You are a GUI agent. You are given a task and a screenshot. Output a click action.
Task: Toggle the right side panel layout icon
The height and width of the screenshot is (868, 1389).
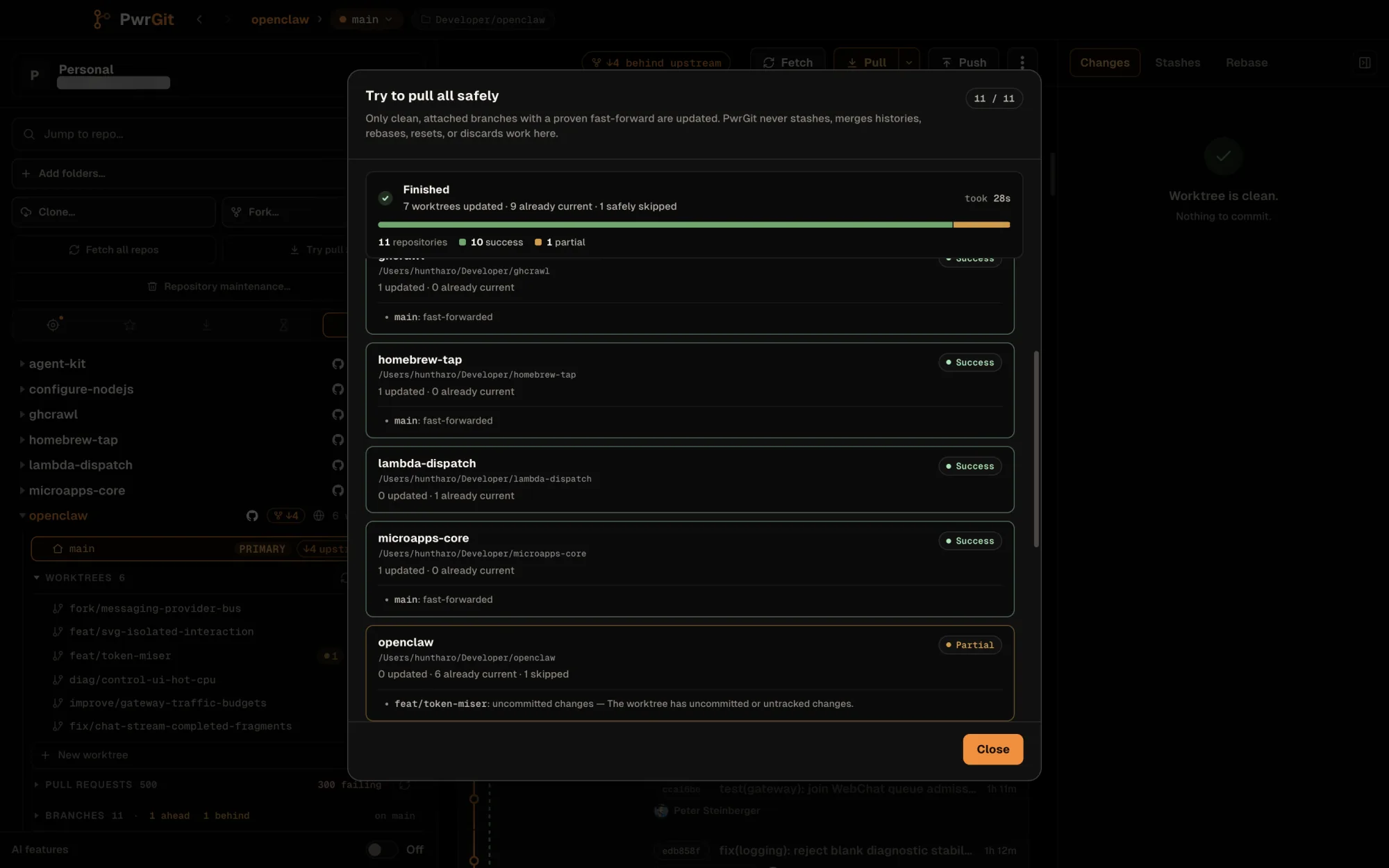click(1365, 62)
